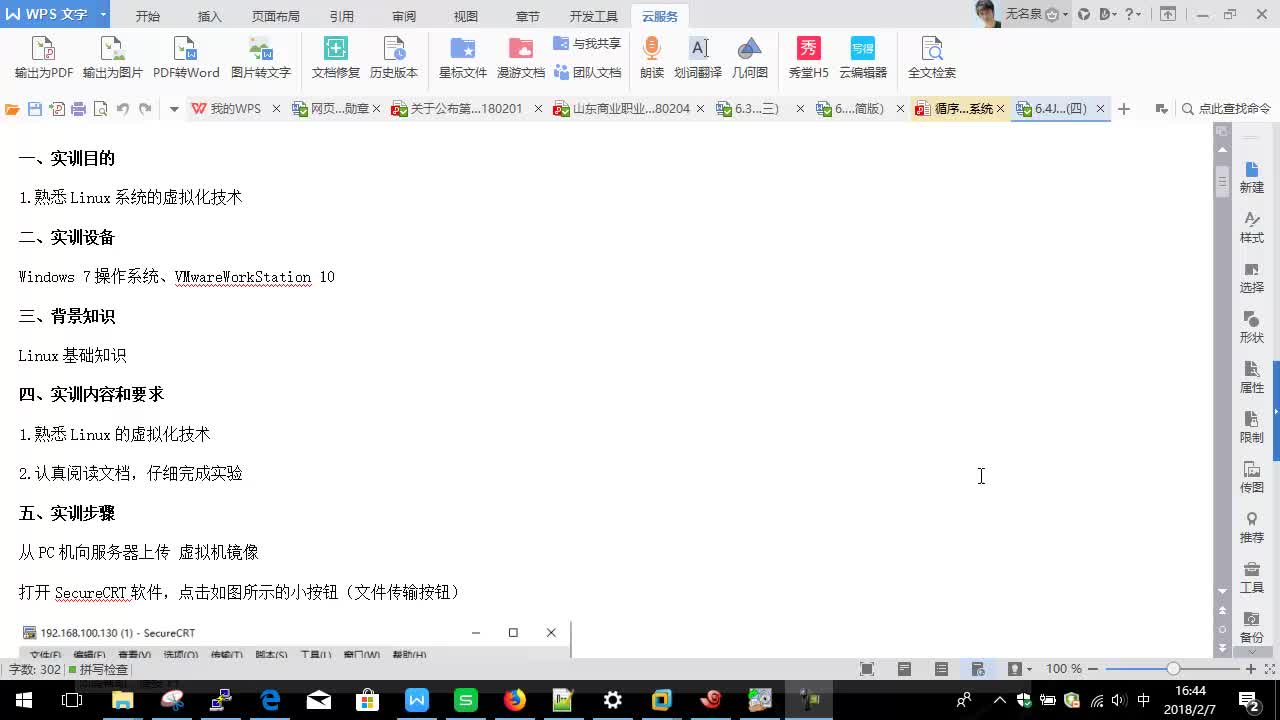Open 团队文档 team documents
This screenshot has height=720, width=1280.
tap(587, 72)
